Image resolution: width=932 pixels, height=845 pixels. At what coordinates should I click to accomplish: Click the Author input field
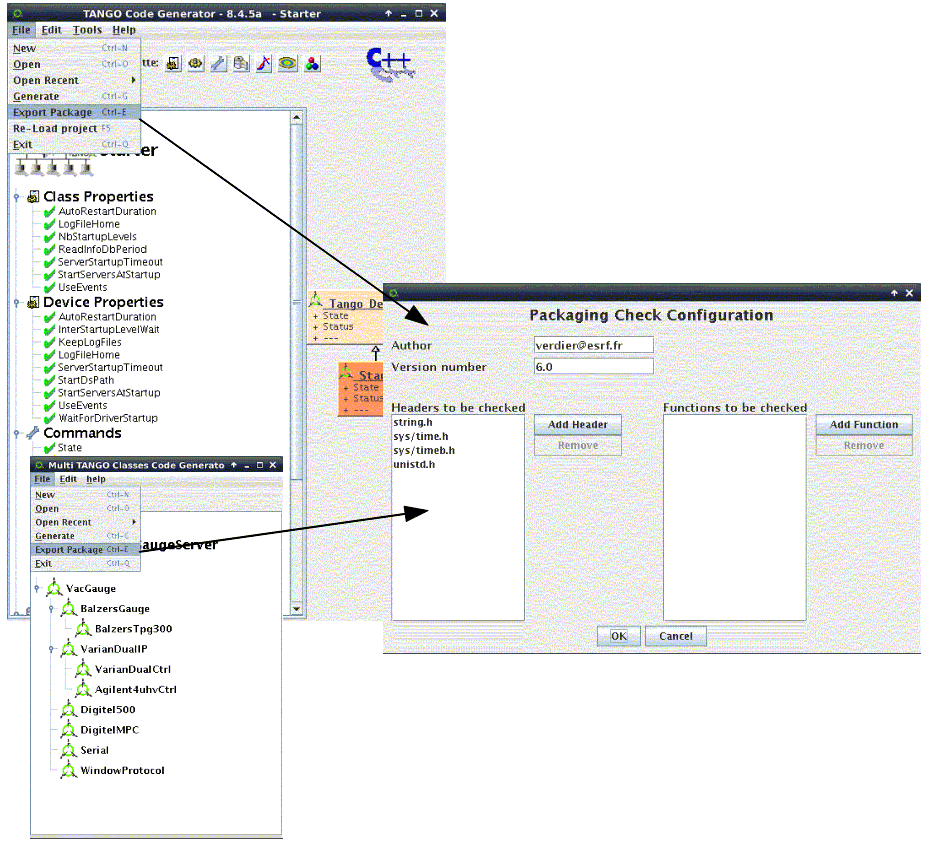click(x=594, y=345)
